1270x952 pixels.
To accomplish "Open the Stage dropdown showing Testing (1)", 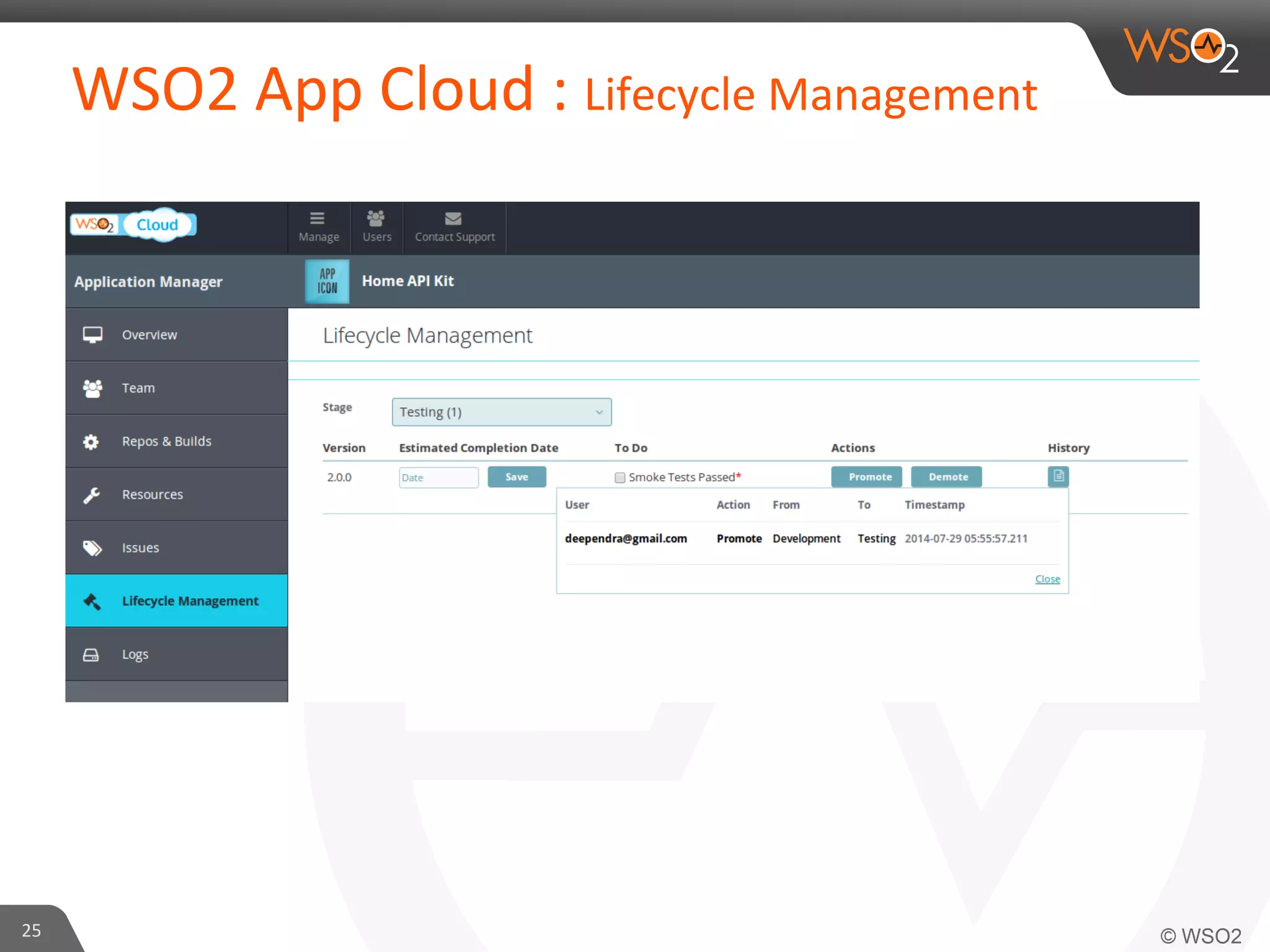I will pyautogui.click(x=502, y=412).
